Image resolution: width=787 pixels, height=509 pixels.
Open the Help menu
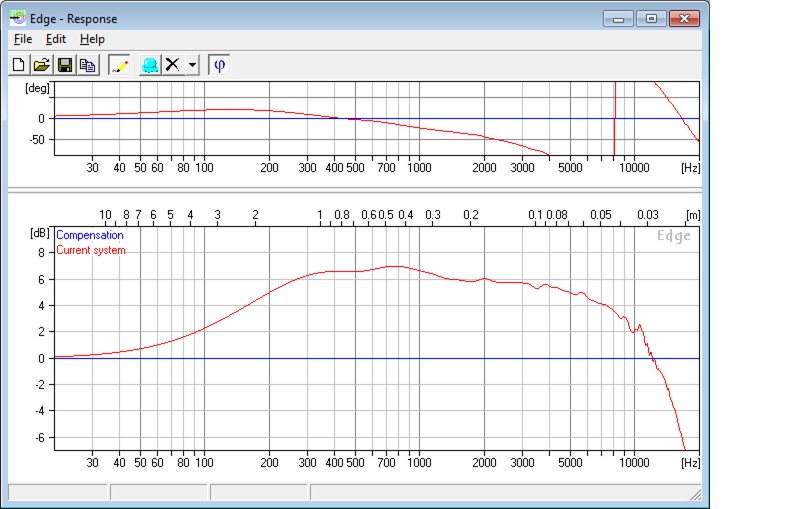[x=92, y=39]
